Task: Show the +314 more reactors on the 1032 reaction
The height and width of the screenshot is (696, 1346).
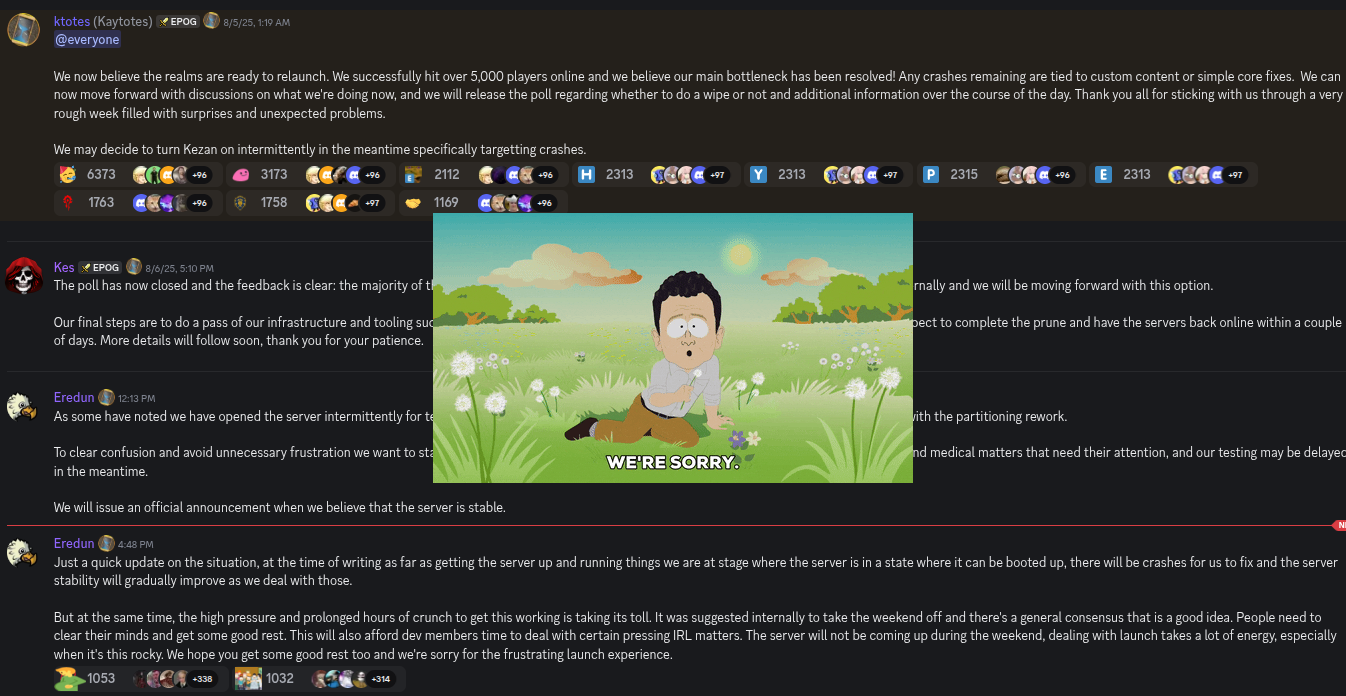Action: (381, 679)
